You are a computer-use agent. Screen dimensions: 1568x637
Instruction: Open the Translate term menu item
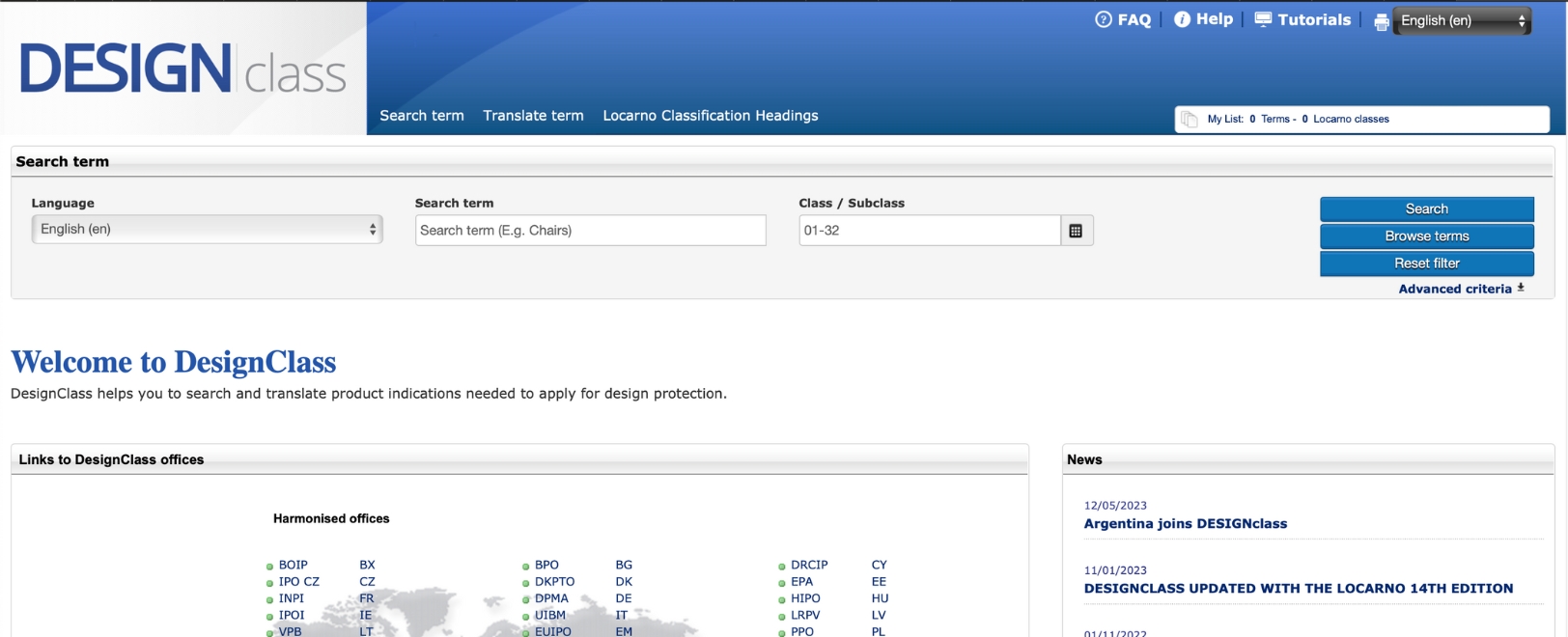533,115
